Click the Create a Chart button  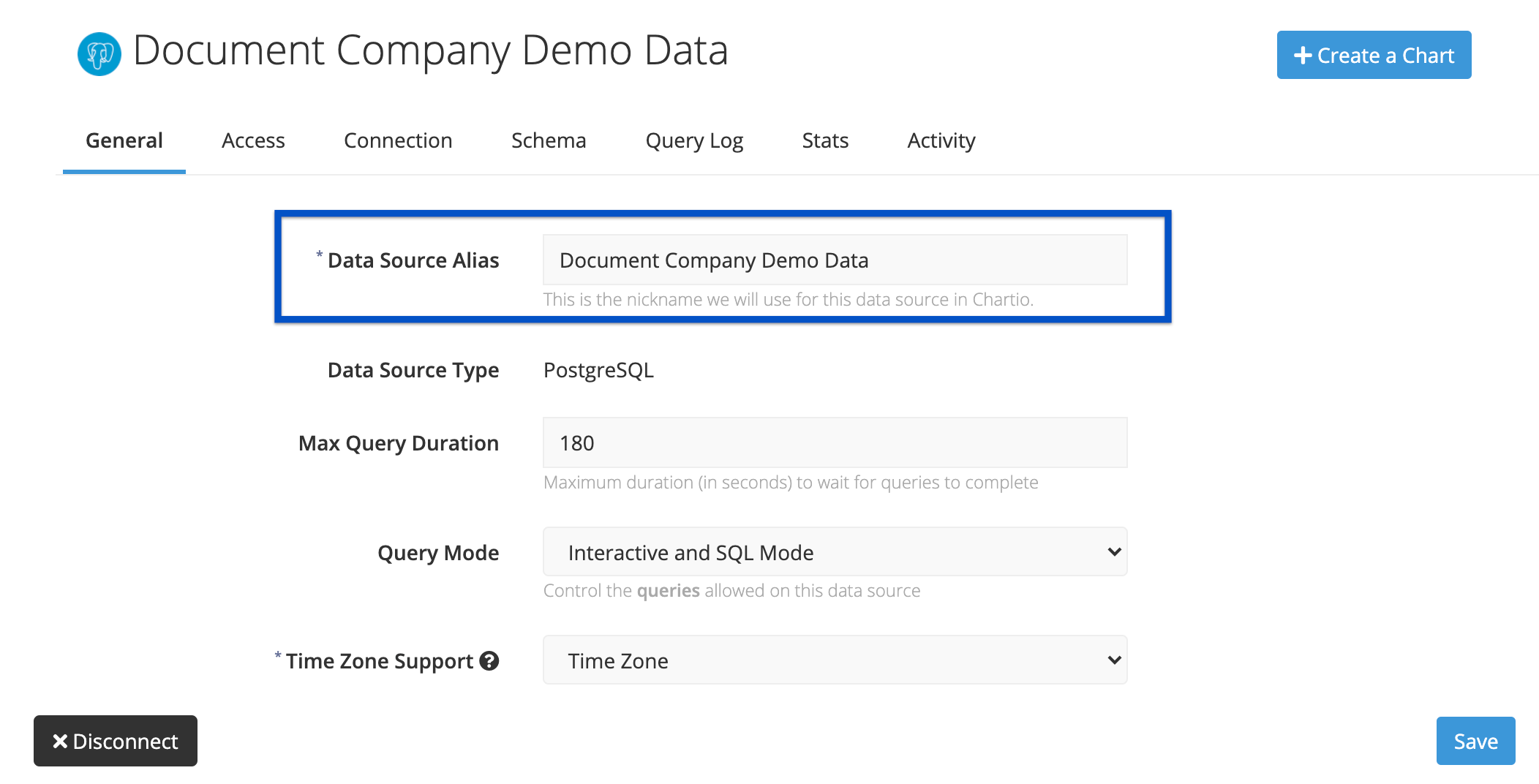1374,55
